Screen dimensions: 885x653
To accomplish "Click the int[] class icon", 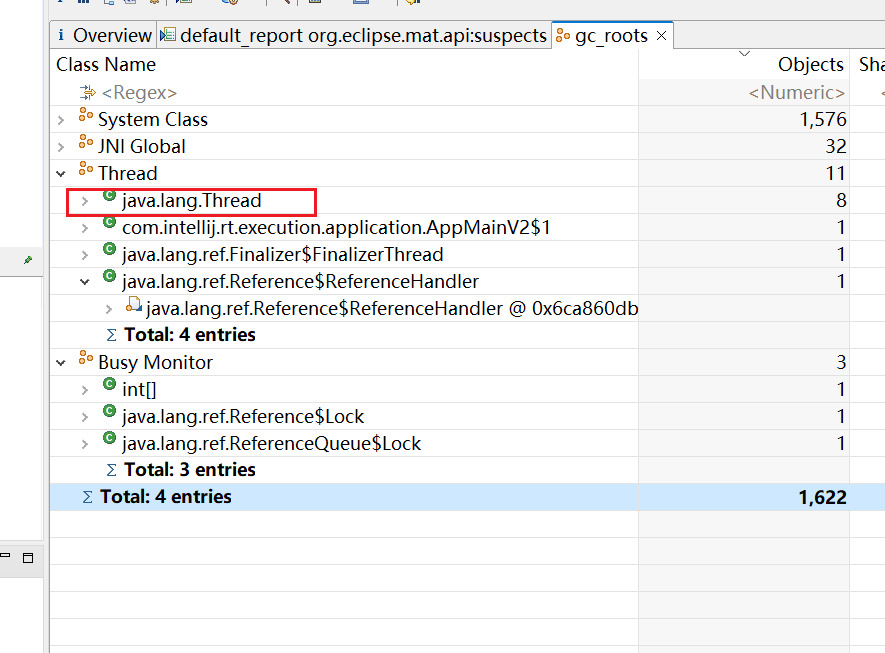I will coord(109,389).
